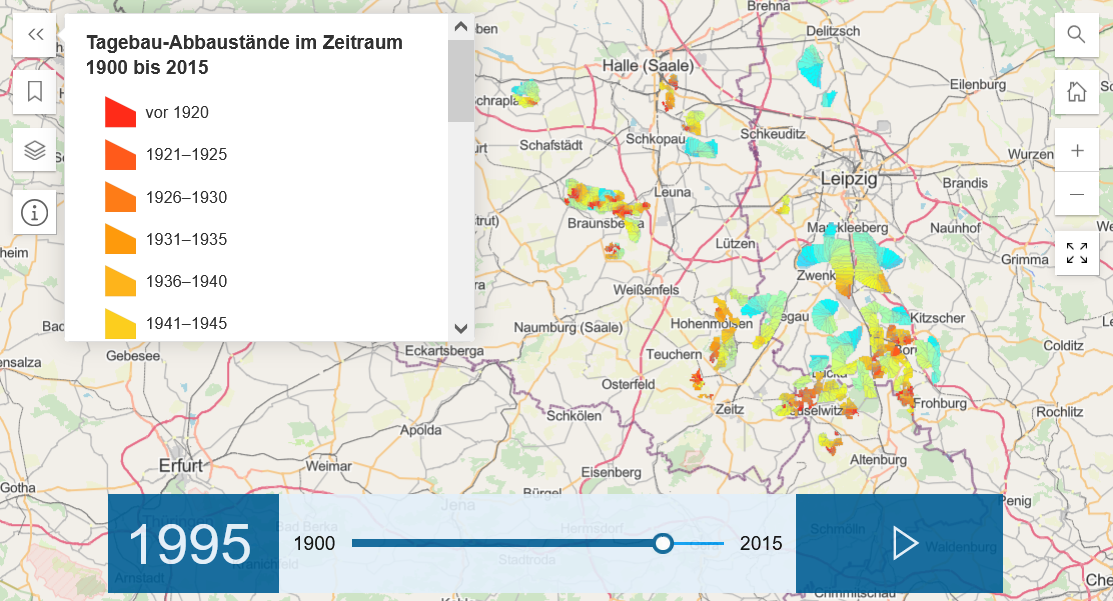1113x601 pixels.
Task: Click the Rochlitz map label
Action: (x=1060, y=412)
